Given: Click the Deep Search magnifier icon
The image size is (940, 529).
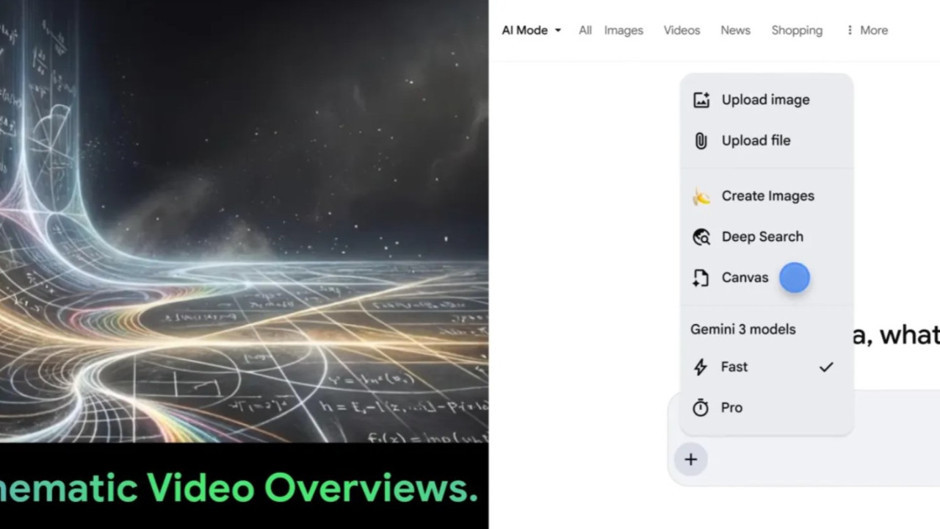Looking at the screenshot, I should 701,237.
